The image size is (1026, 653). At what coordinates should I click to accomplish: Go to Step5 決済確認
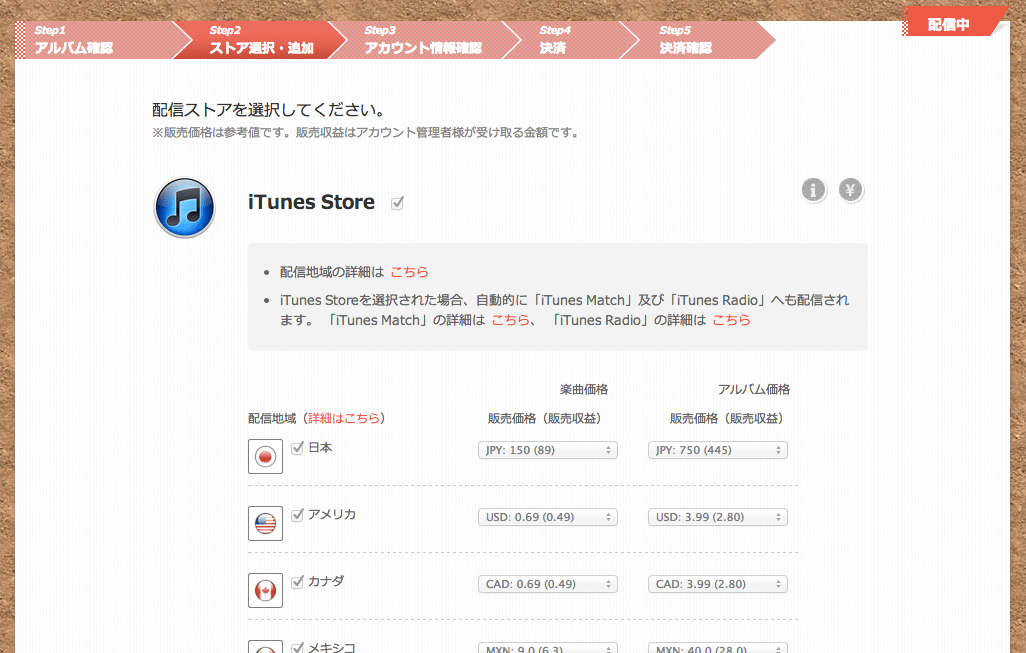697,40
